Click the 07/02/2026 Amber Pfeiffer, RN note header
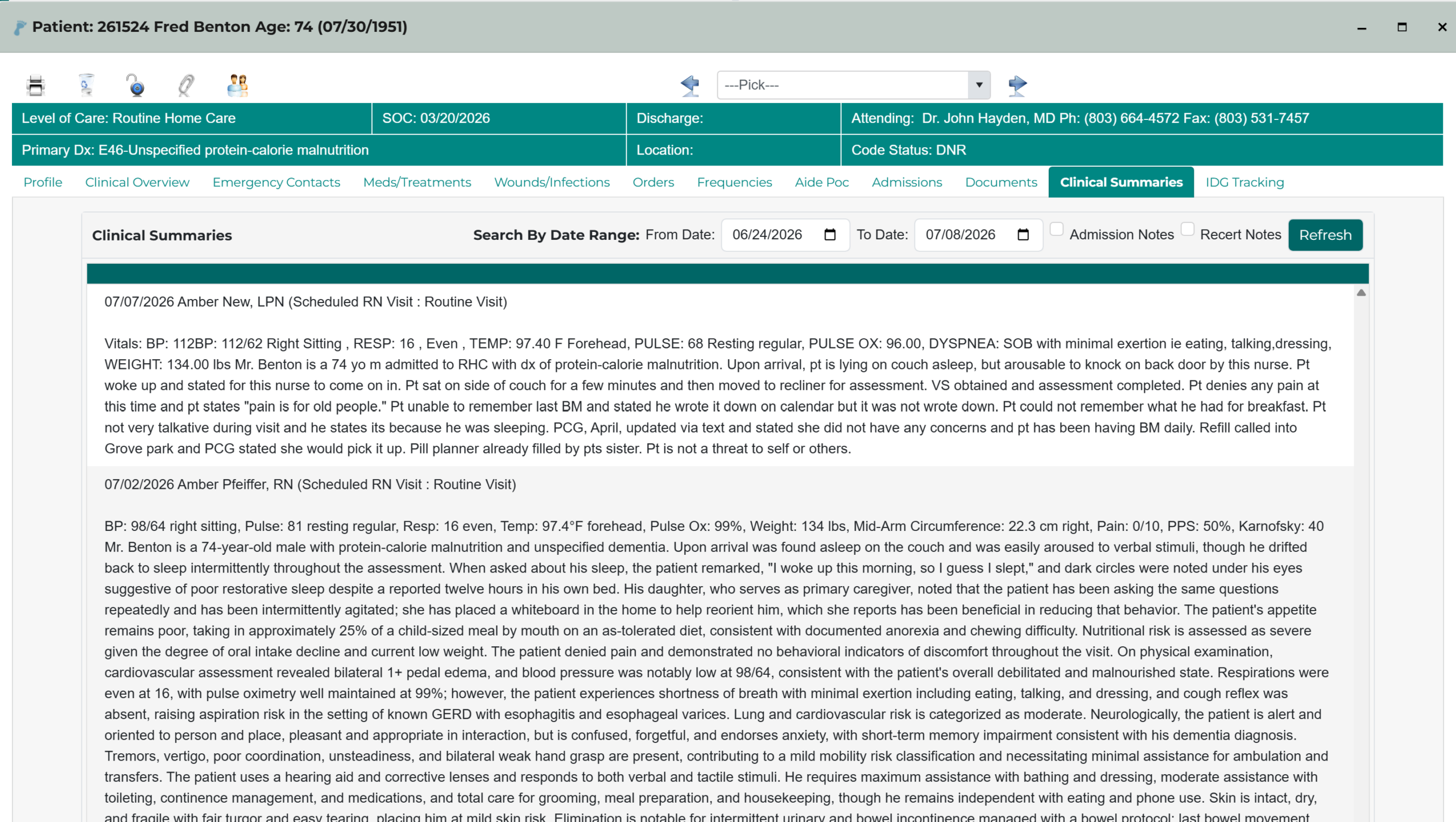The width and height of the screenshot is (1456, 822). [x=310, y=484]
